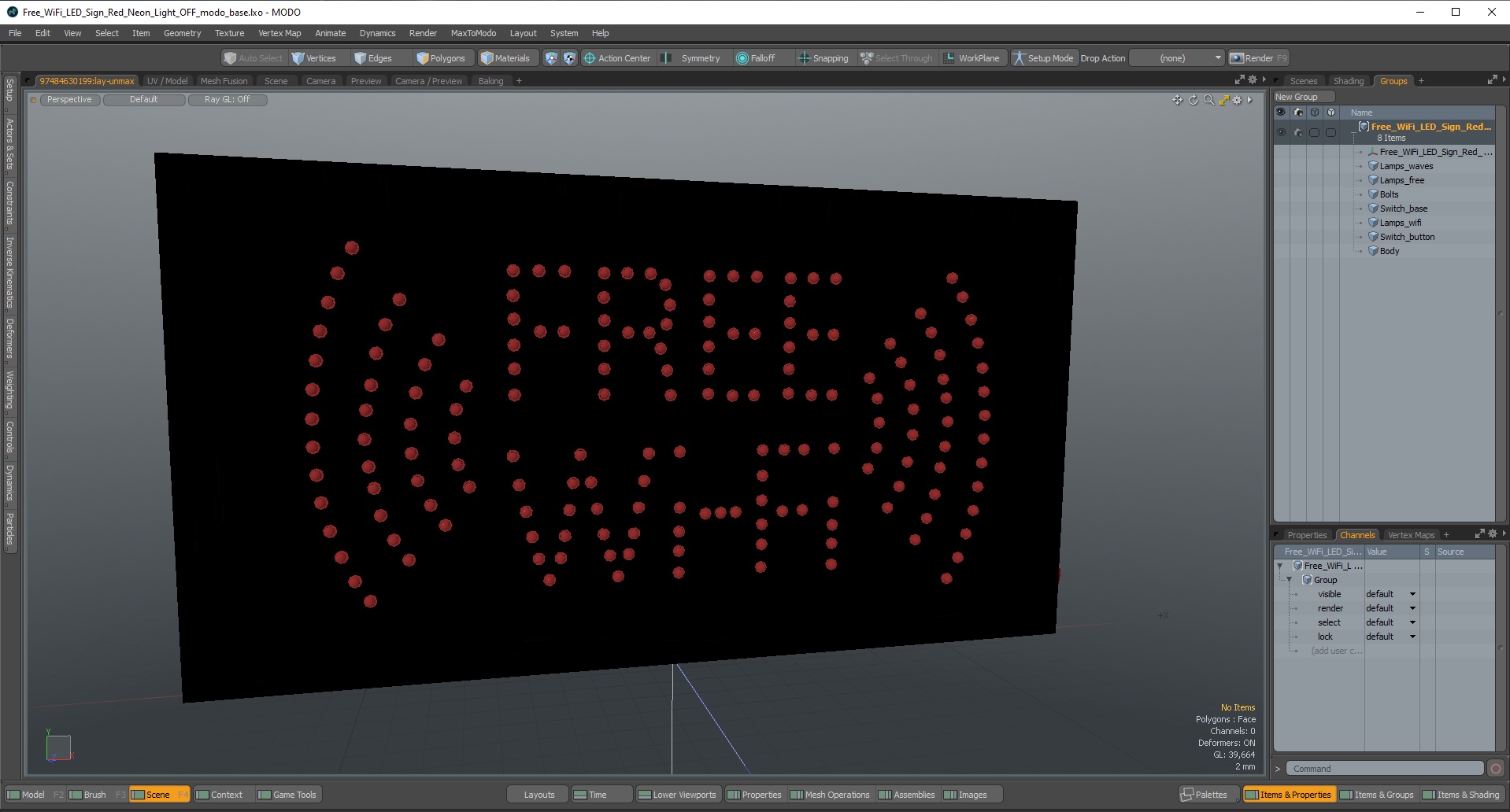The width and height of the screenshot is (1510, 812).
Task: Open the WorkPlane options
Action: pyautogui.click(x=972, y=58)
